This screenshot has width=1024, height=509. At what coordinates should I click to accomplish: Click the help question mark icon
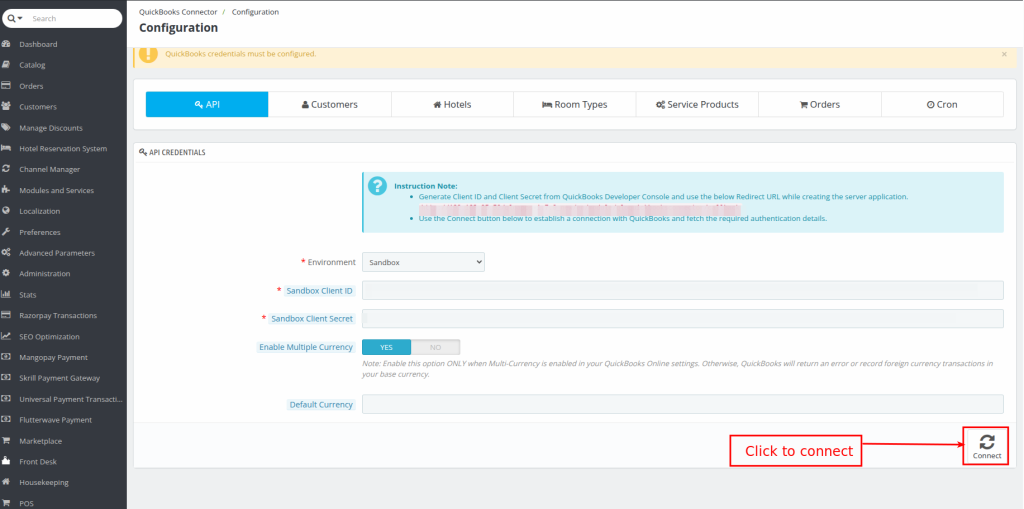(377, 186)
